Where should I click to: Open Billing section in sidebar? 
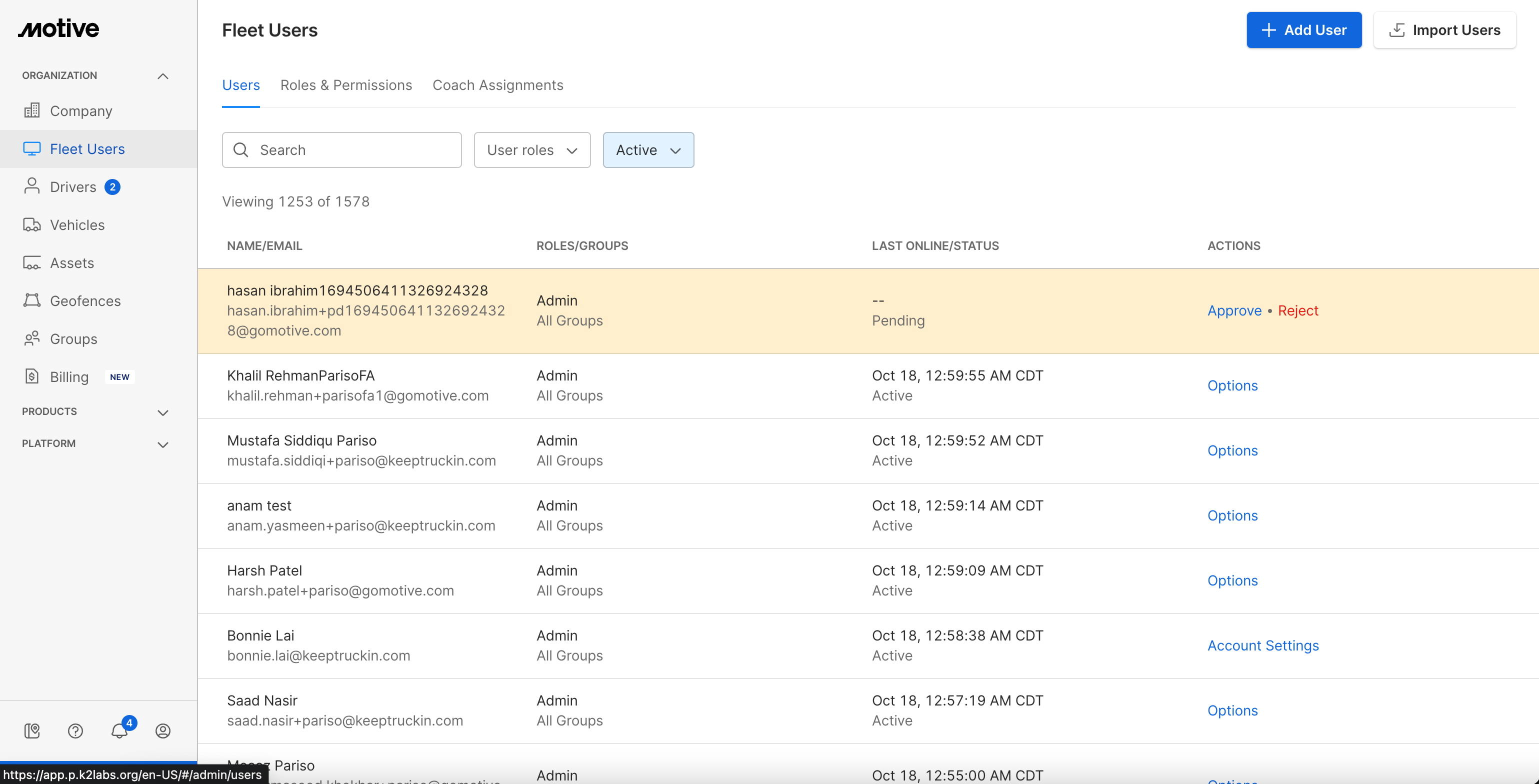[x=69, y=376]
